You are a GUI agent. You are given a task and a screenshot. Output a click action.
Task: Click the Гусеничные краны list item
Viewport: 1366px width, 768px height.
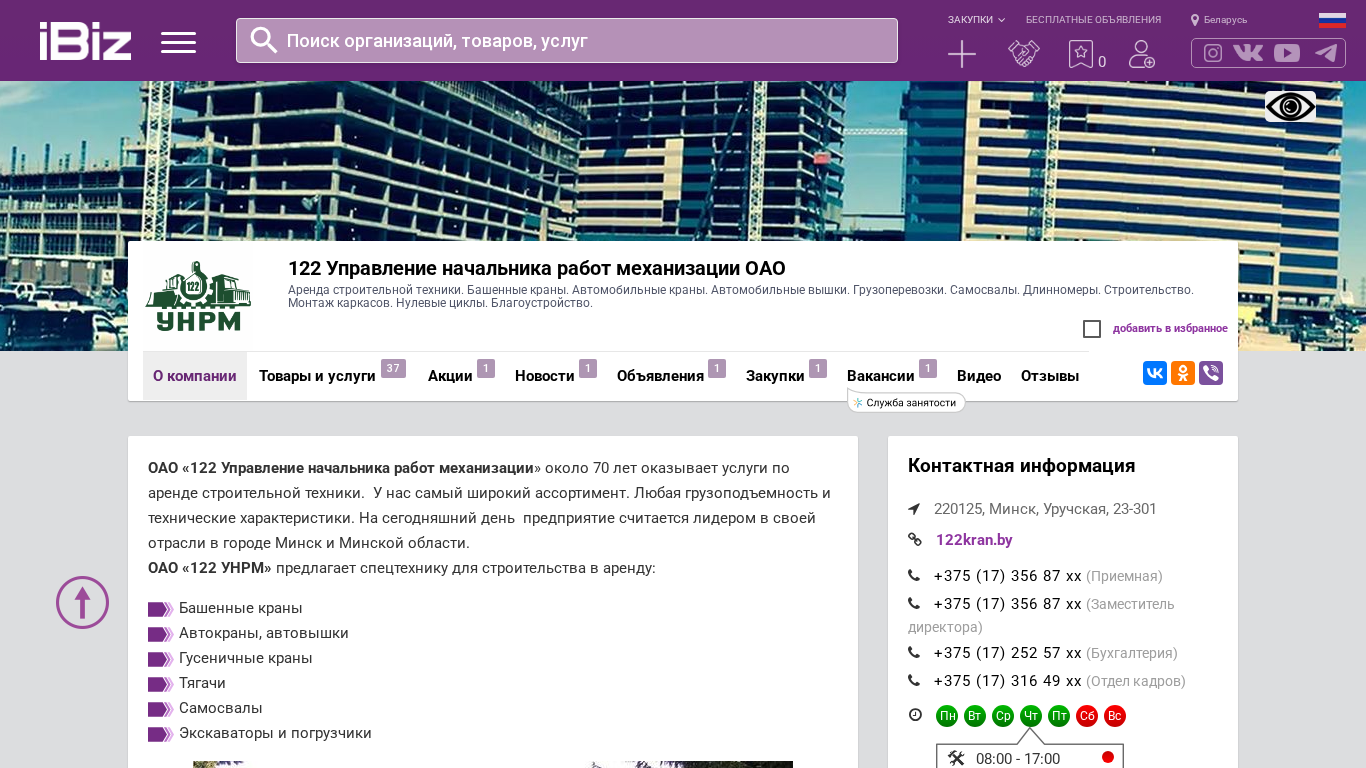[x=245, y=658]
